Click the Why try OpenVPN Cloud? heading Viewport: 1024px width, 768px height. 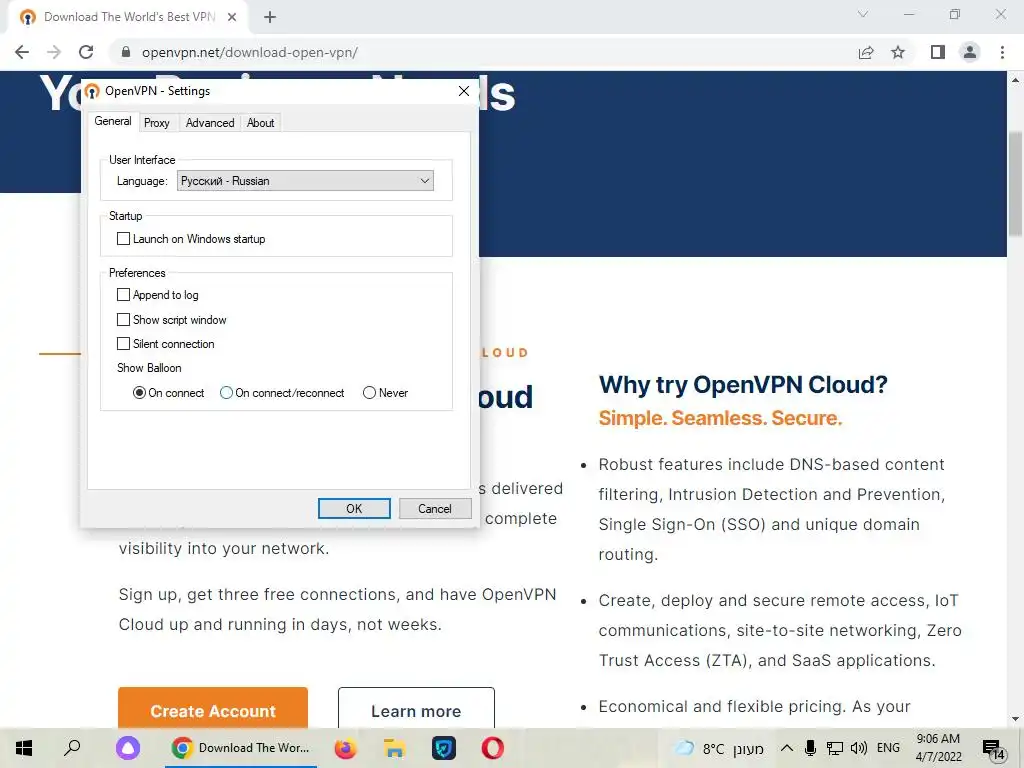click(x=743, y=385)
